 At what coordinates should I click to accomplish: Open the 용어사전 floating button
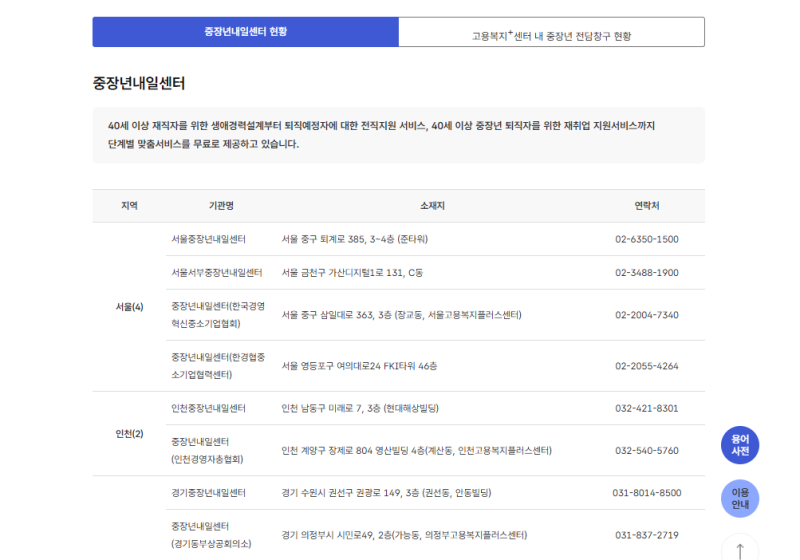[740, 445]
